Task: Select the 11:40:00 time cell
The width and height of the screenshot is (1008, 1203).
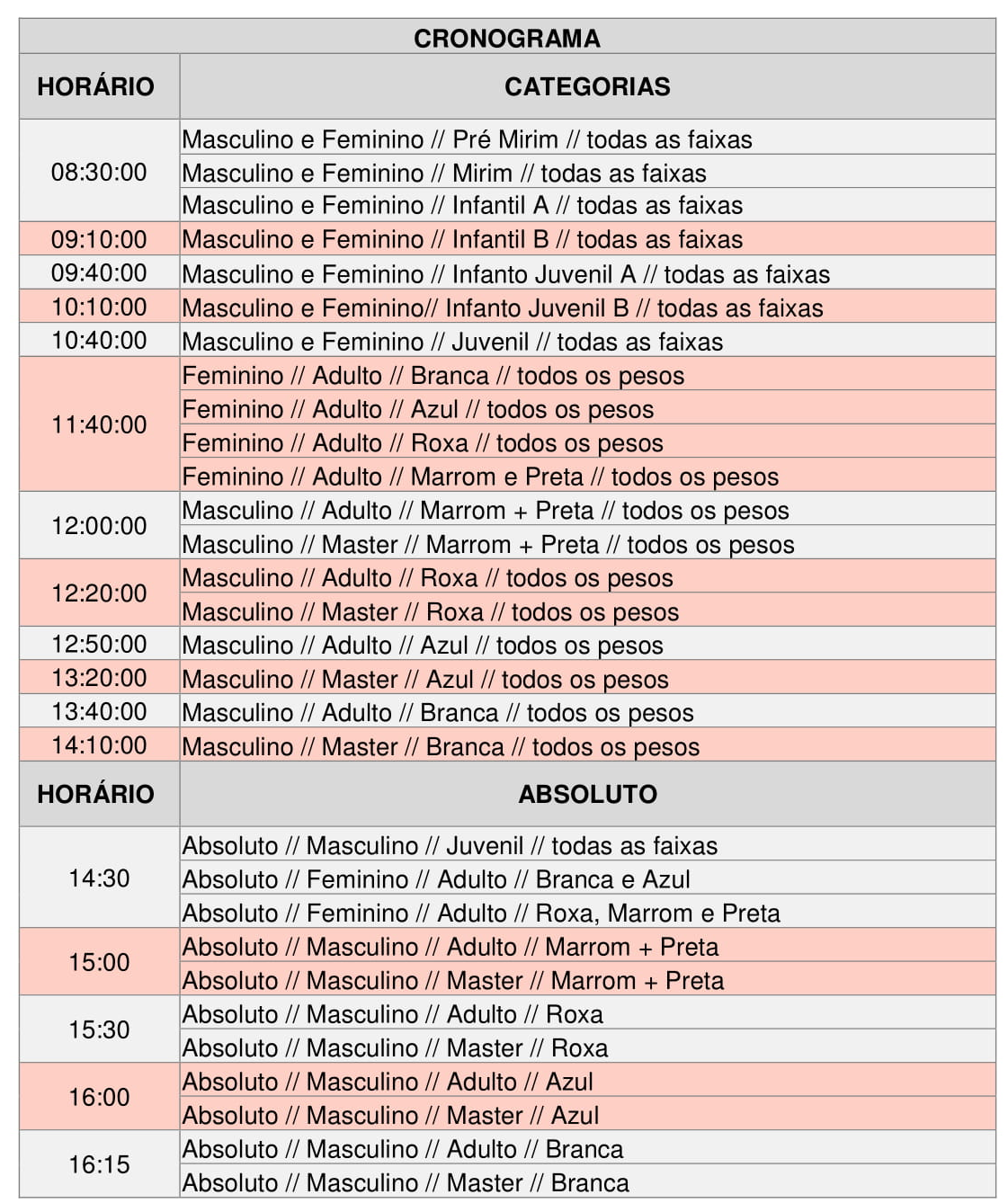Action: point(99,424)
